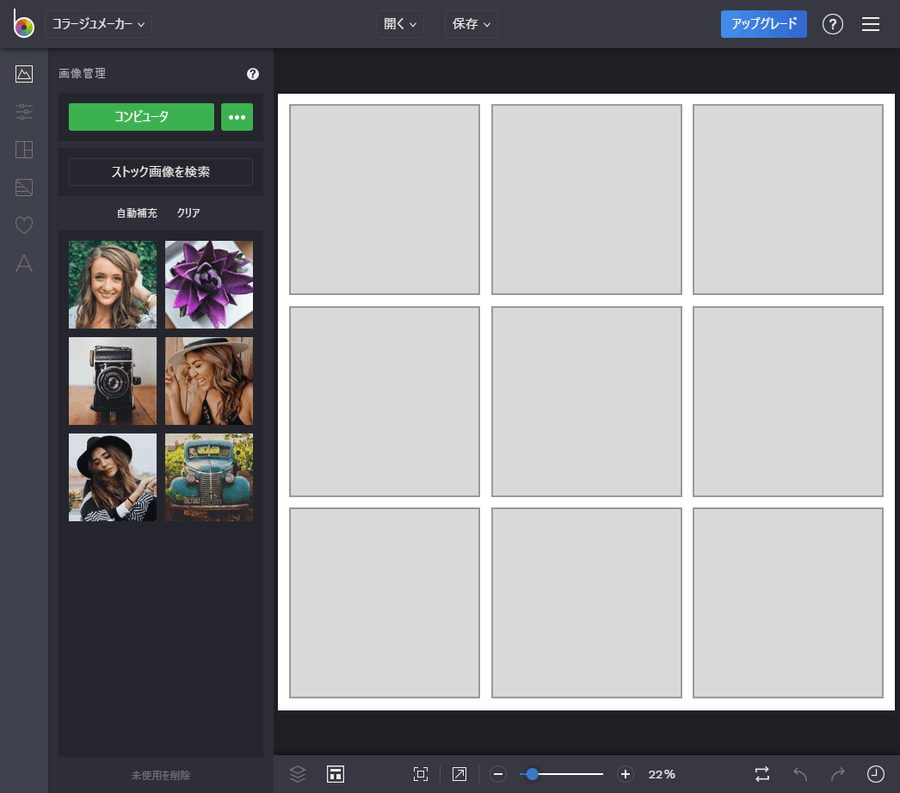The image size is (900, 793).
Task: Click the resize canvas arrow icon
Action: pos(459,774)
